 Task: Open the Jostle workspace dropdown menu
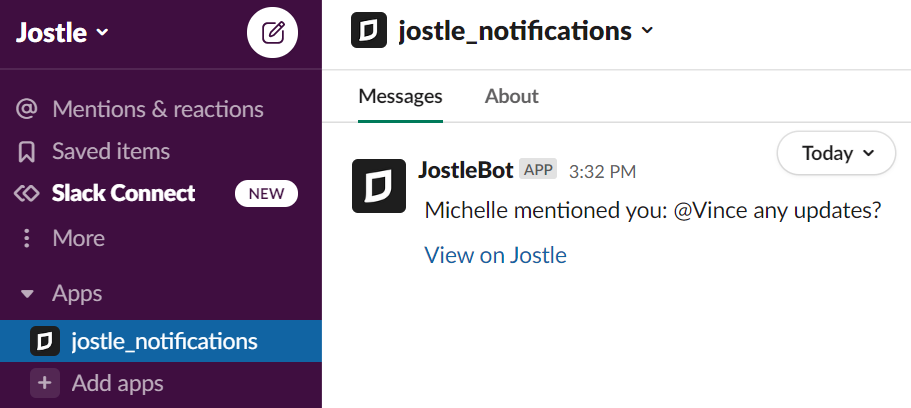[62, 33]
